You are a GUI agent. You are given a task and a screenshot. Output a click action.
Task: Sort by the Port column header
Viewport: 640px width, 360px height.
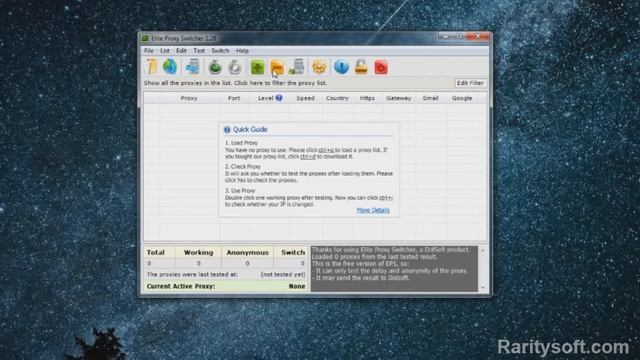234,98
